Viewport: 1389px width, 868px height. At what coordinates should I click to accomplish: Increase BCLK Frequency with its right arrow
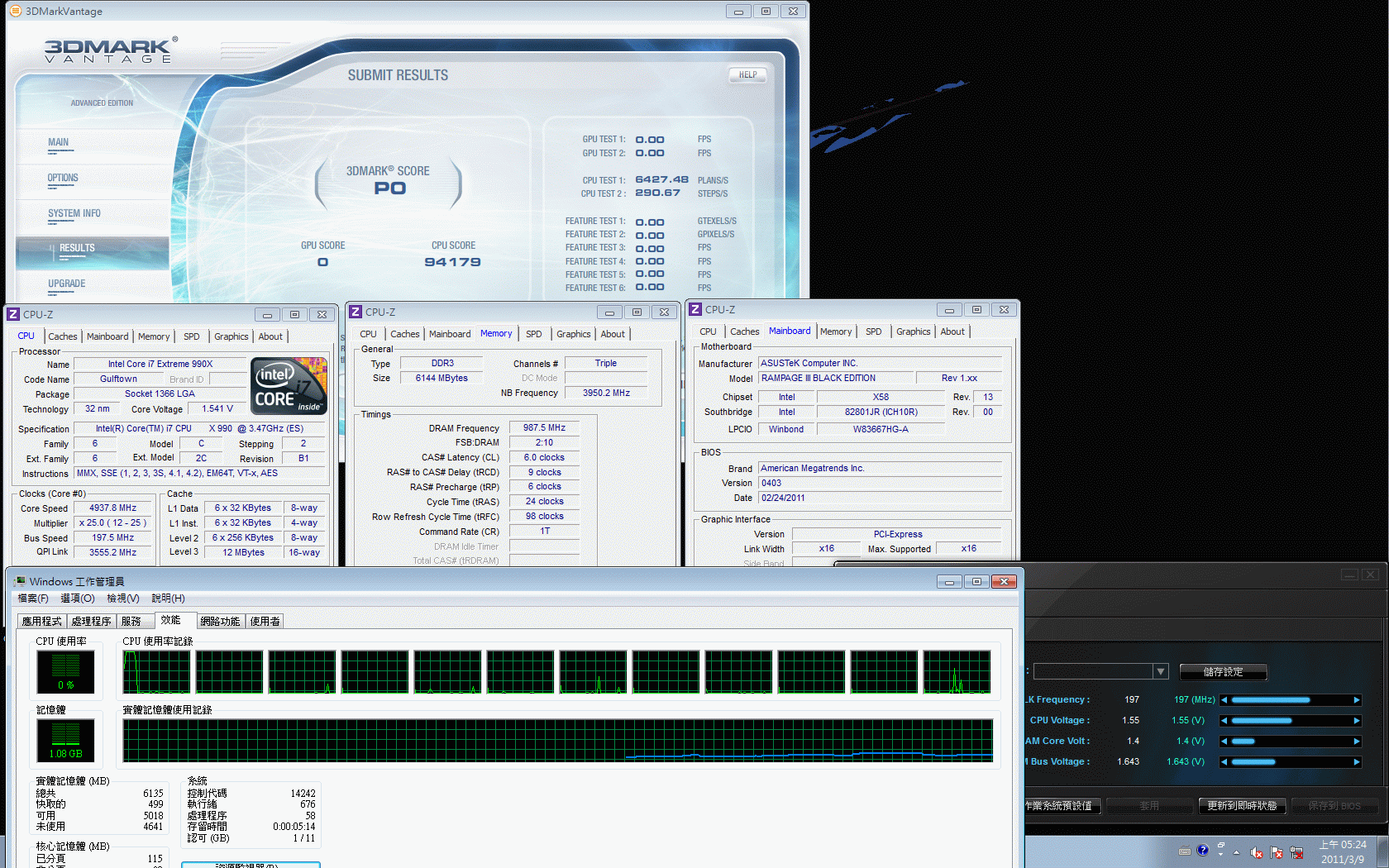(x=1357, y=700)
